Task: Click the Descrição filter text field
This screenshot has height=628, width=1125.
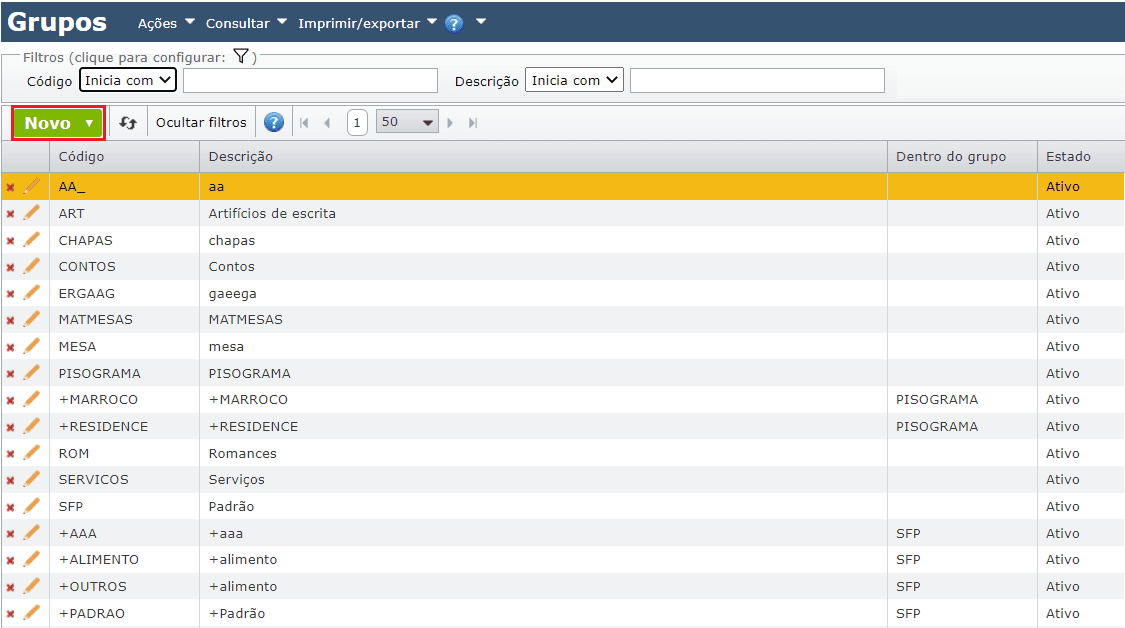Action: click(x=757, y=81)
